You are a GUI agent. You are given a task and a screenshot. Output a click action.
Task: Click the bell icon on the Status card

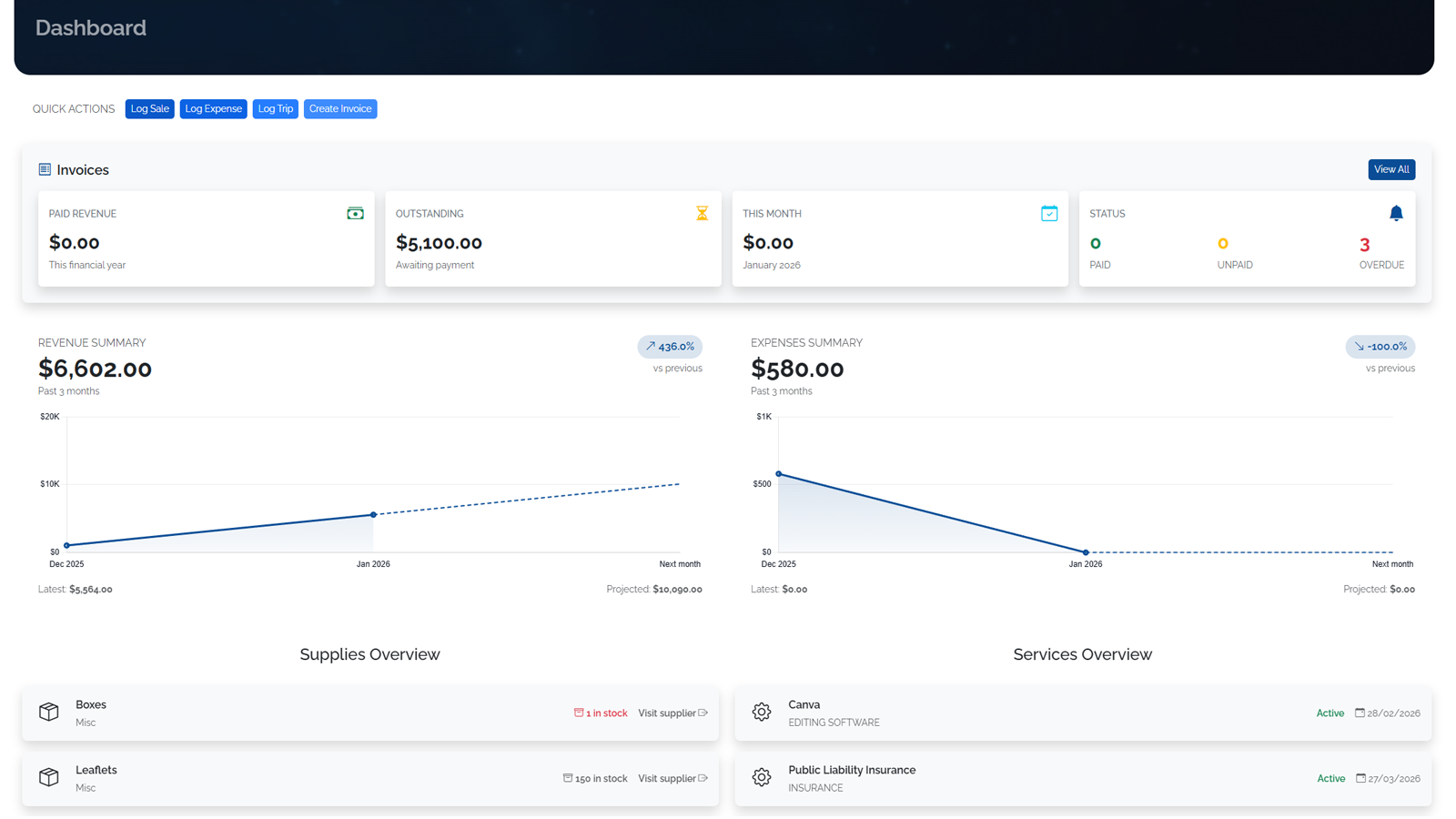click(1397, 213)
